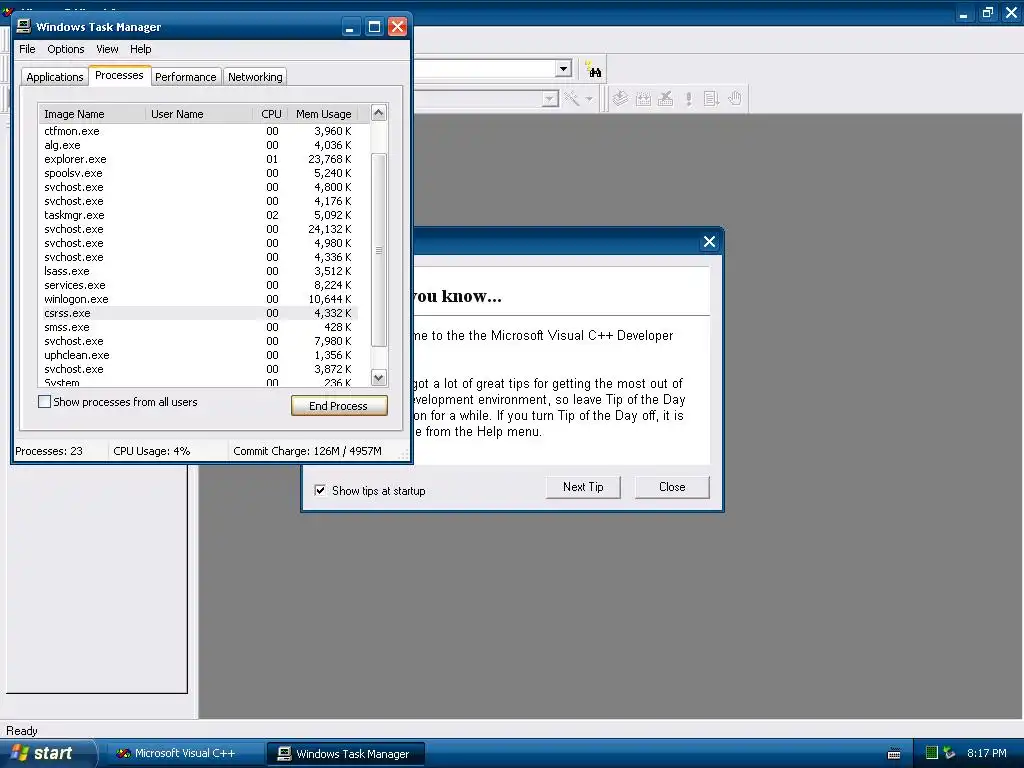The height and width of the screenshot is (768, 1024).
Task: Click the Build icon in the build toolbar
Action: [643, 99]
